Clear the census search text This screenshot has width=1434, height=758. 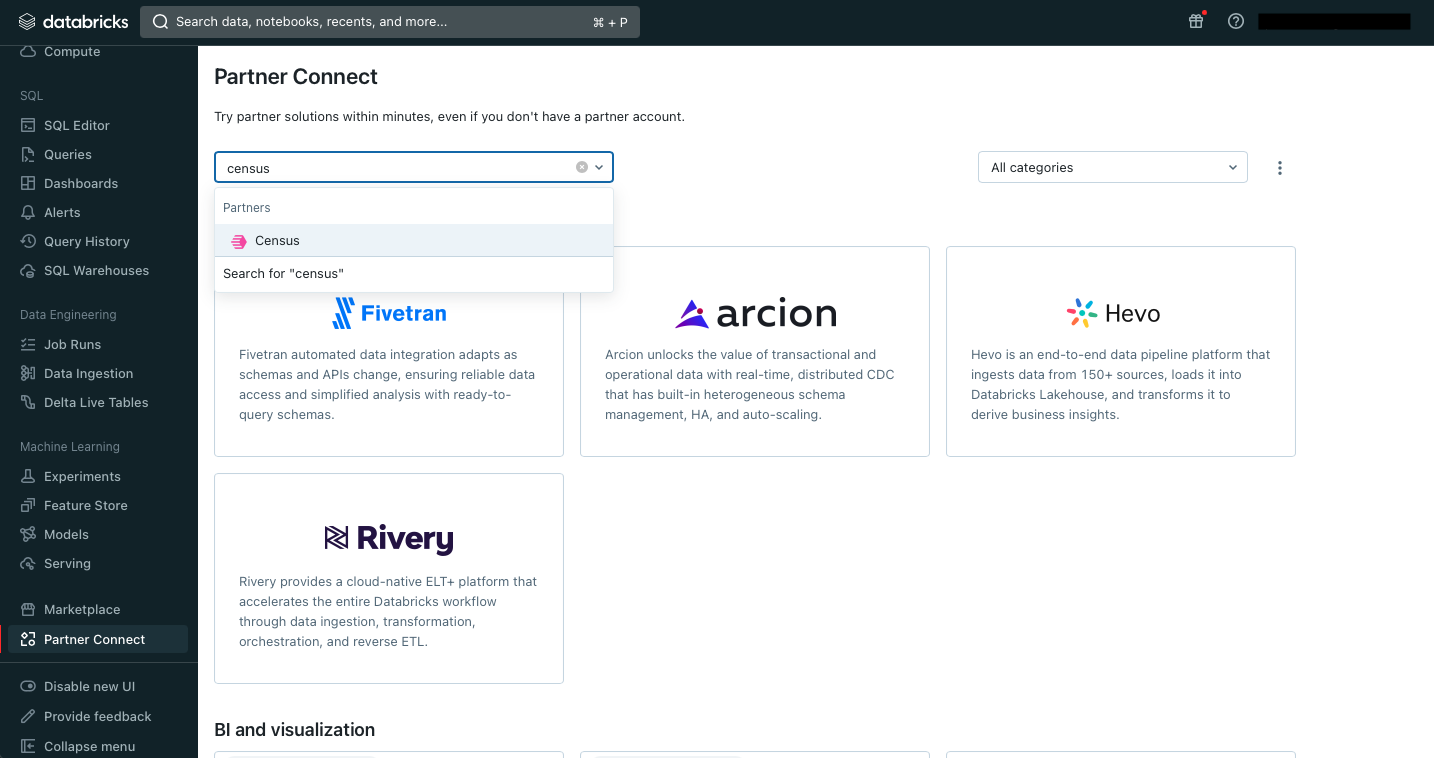pyautogui.click(x=582, y=167)
